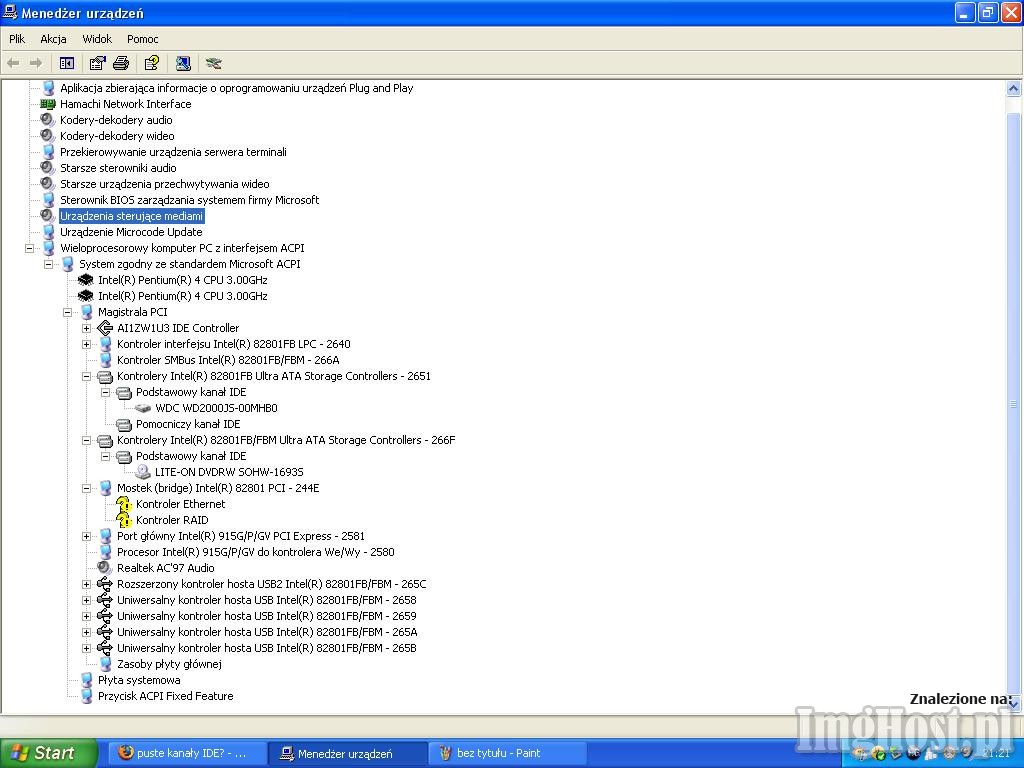1024x768 pixels.
Task: Click the printer icon in the toolbar
Action: (x=121, y=63)
